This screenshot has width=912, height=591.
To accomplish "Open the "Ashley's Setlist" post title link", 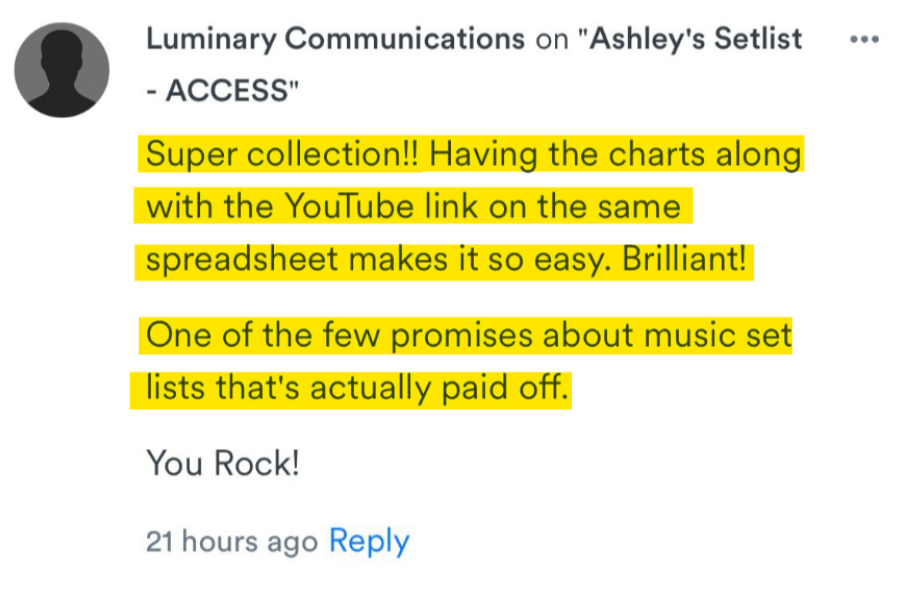I will pyautogui.click(x=696, y=40).
